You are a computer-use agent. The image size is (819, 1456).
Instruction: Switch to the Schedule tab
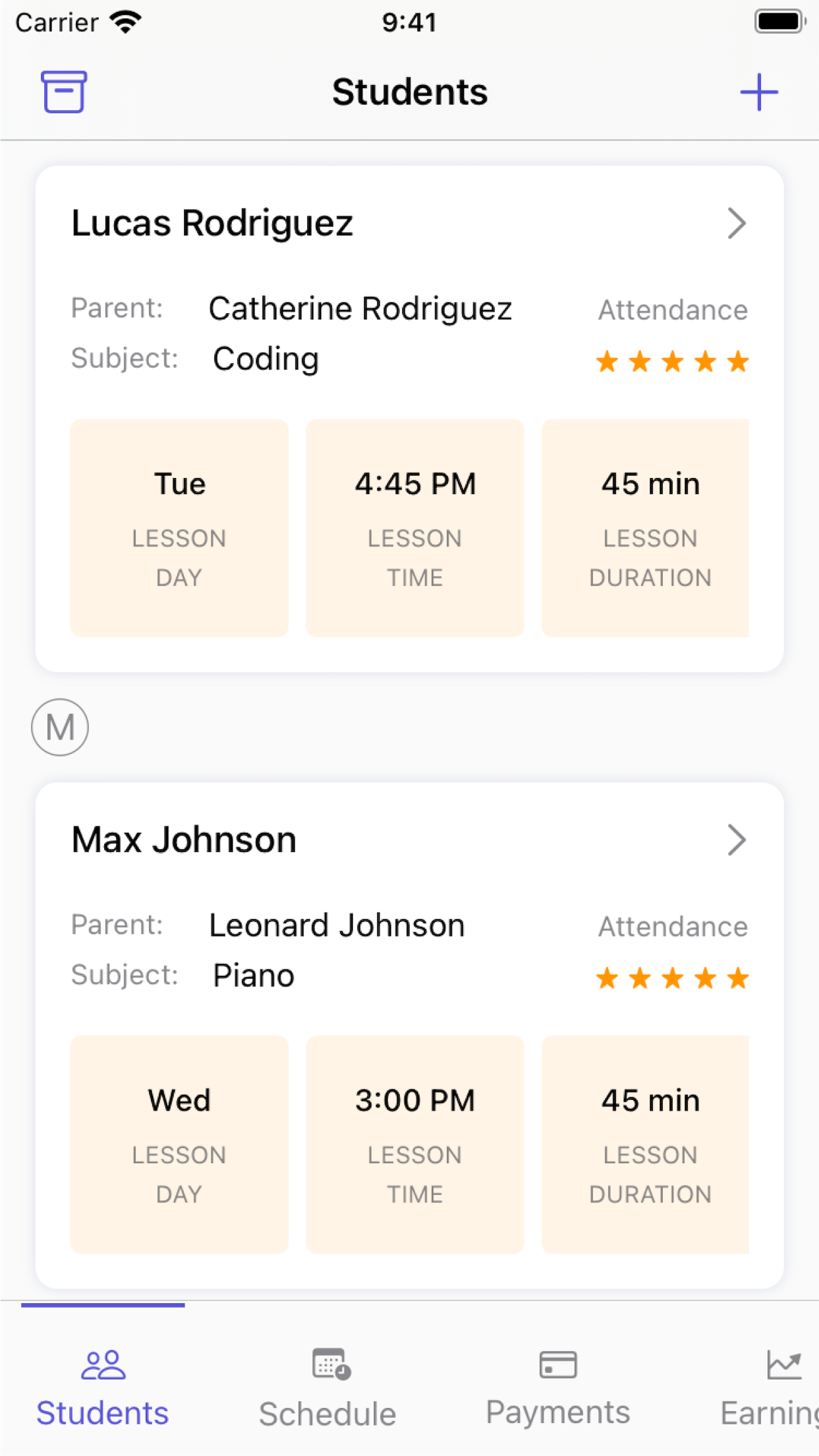point(328,1385)
